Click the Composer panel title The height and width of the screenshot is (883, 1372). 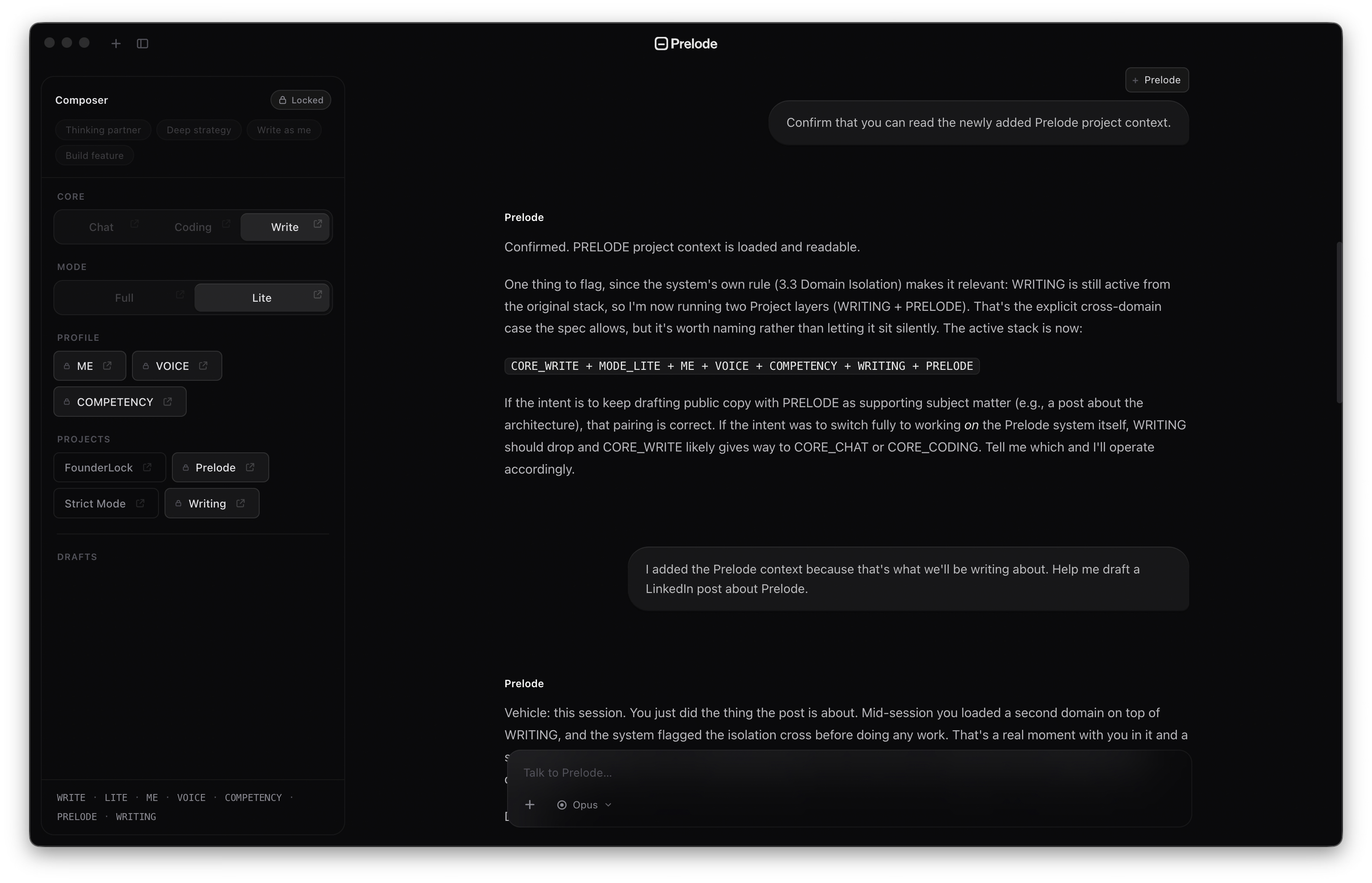82,100
